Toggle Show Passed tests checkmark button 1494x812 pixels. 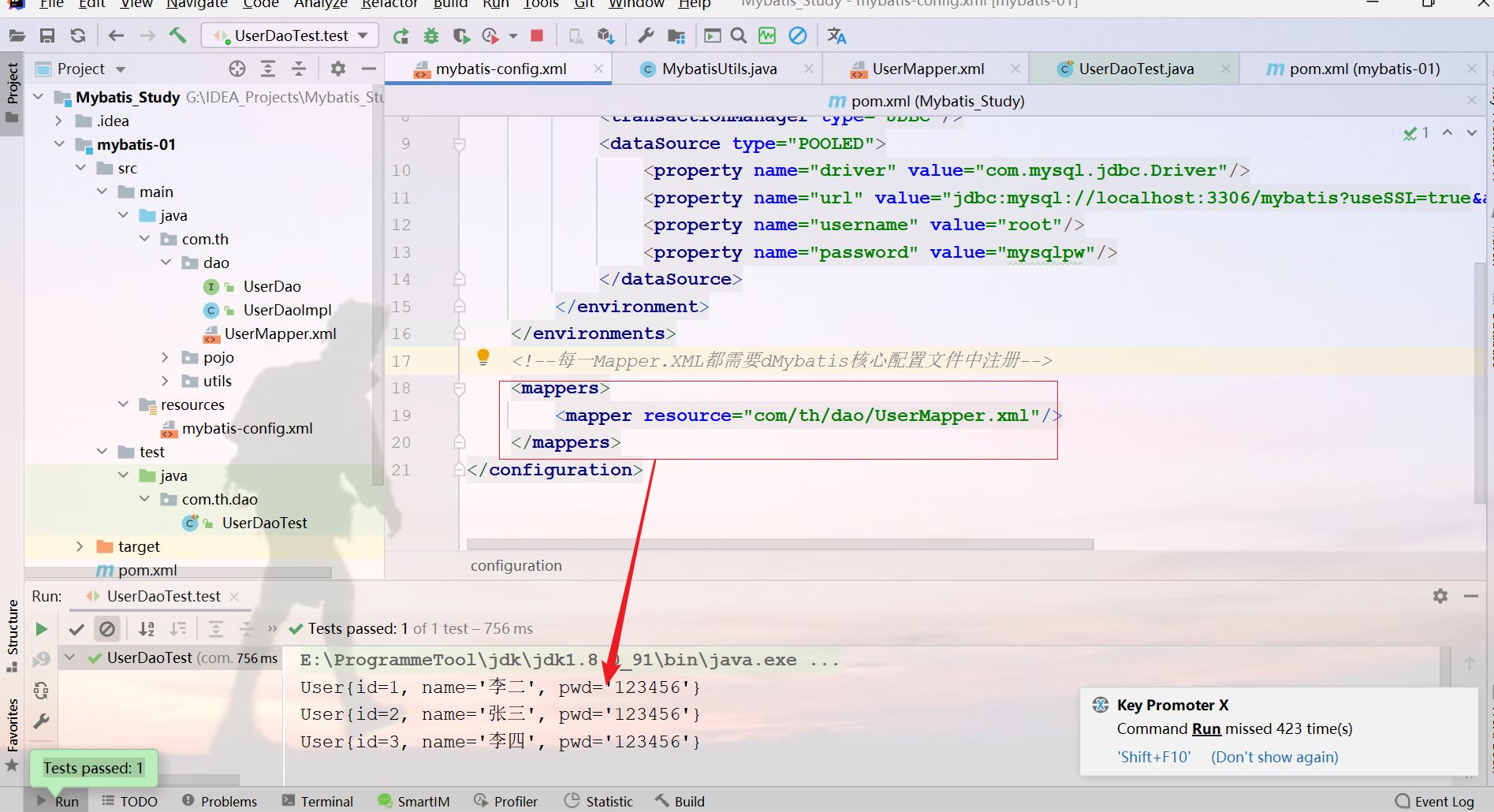(x=76, y=628)
